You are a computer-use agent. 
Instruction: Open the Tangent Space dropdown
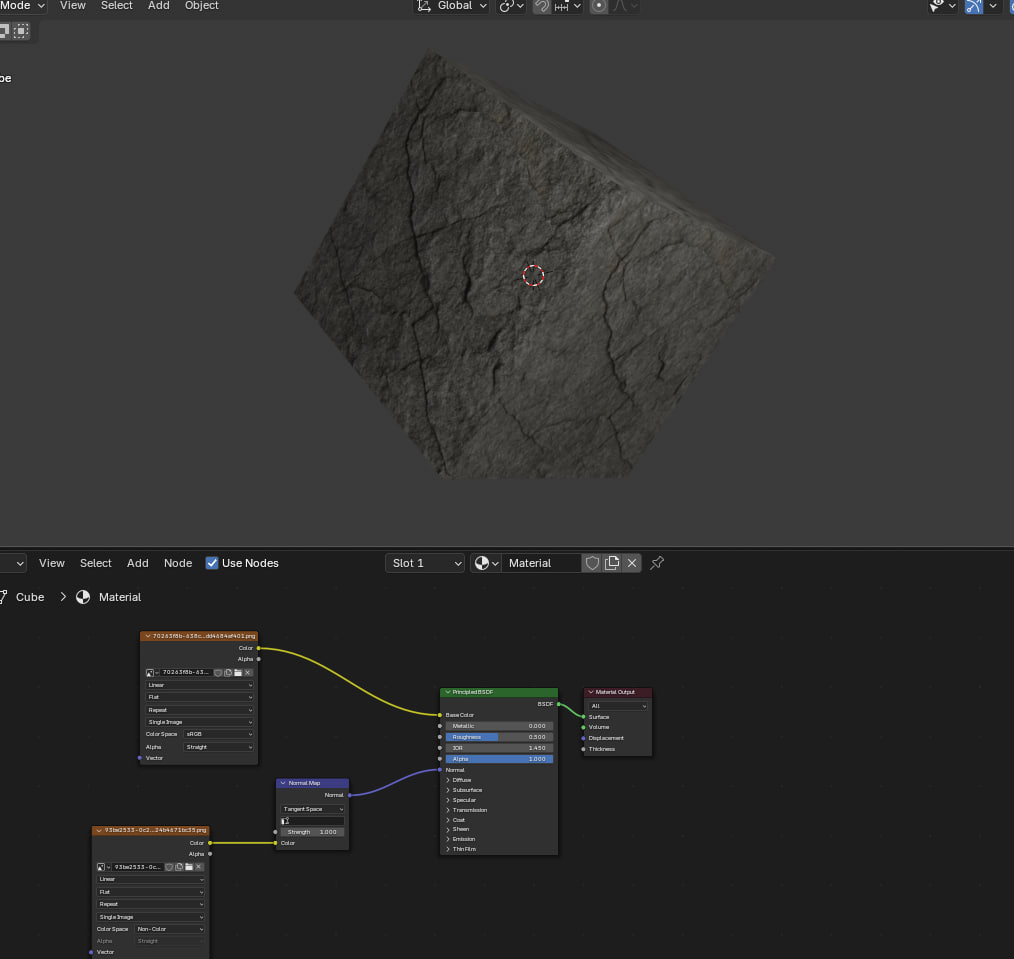pyautogui.click(x=312, y=809)
